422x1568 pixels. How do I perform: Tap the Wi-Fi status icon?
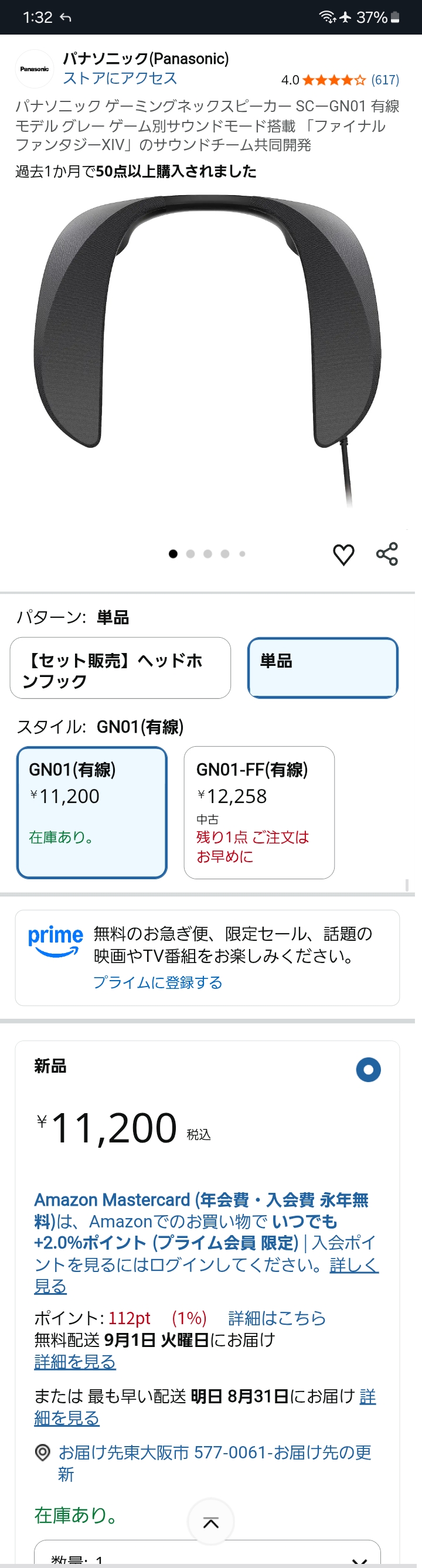[x=328, y=17]
